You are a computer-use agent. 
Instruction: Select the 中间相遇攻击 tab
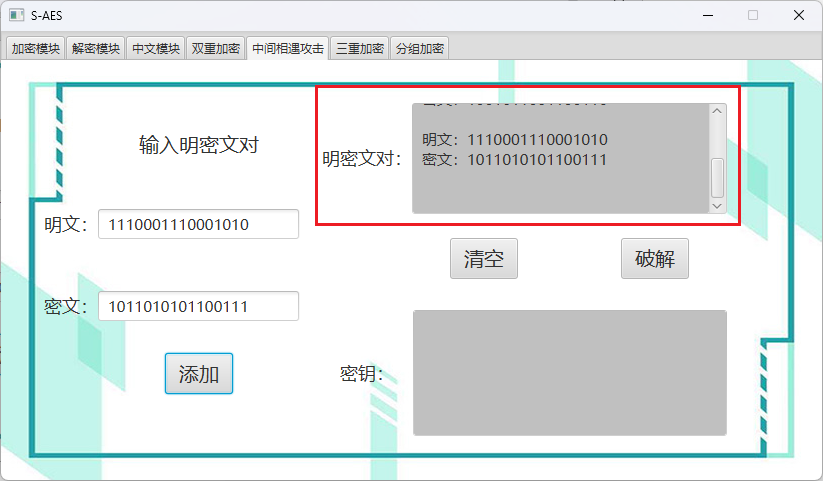pos(288,49)
